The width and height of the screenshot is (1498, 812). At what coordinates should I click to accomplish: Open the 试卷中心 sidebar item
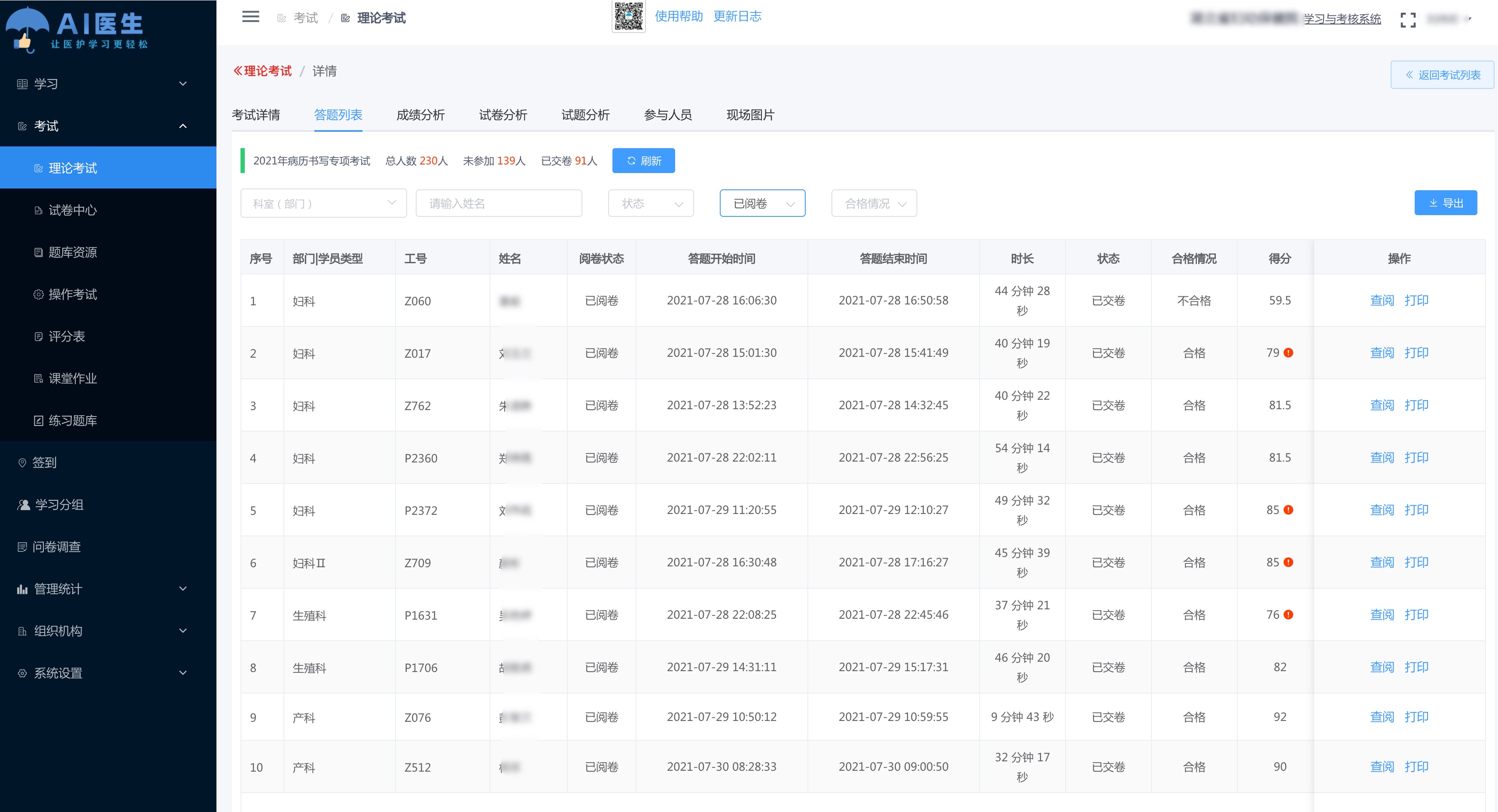point(108,210)
